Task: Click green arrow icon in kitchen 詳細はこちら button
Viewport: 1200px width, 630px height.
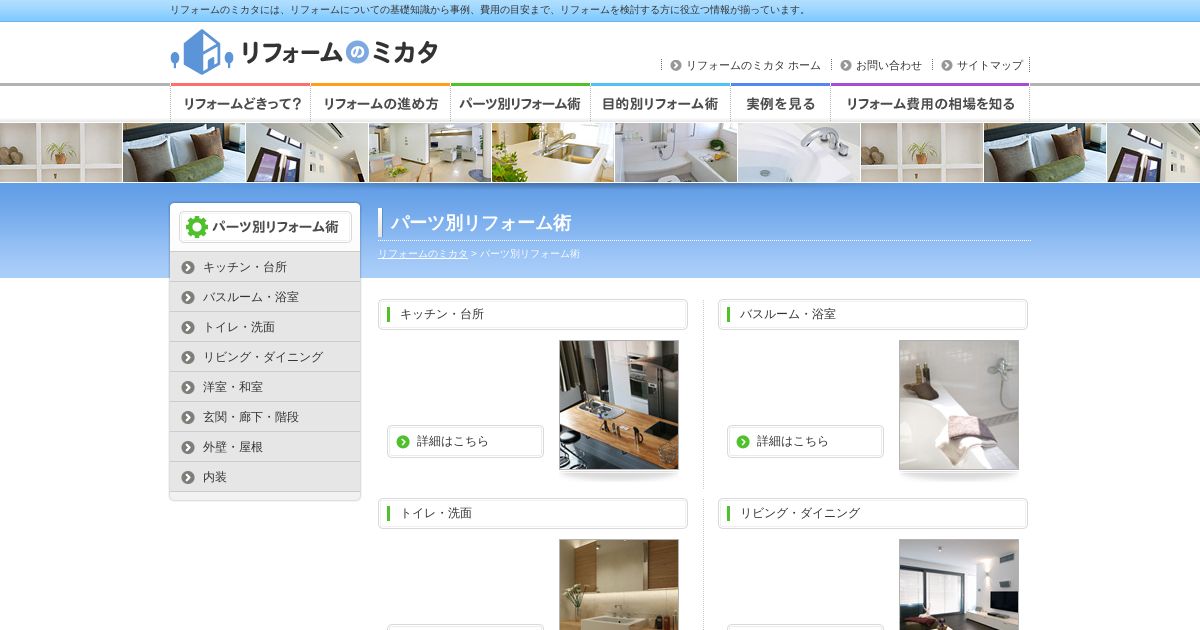Action: point(403,441)
